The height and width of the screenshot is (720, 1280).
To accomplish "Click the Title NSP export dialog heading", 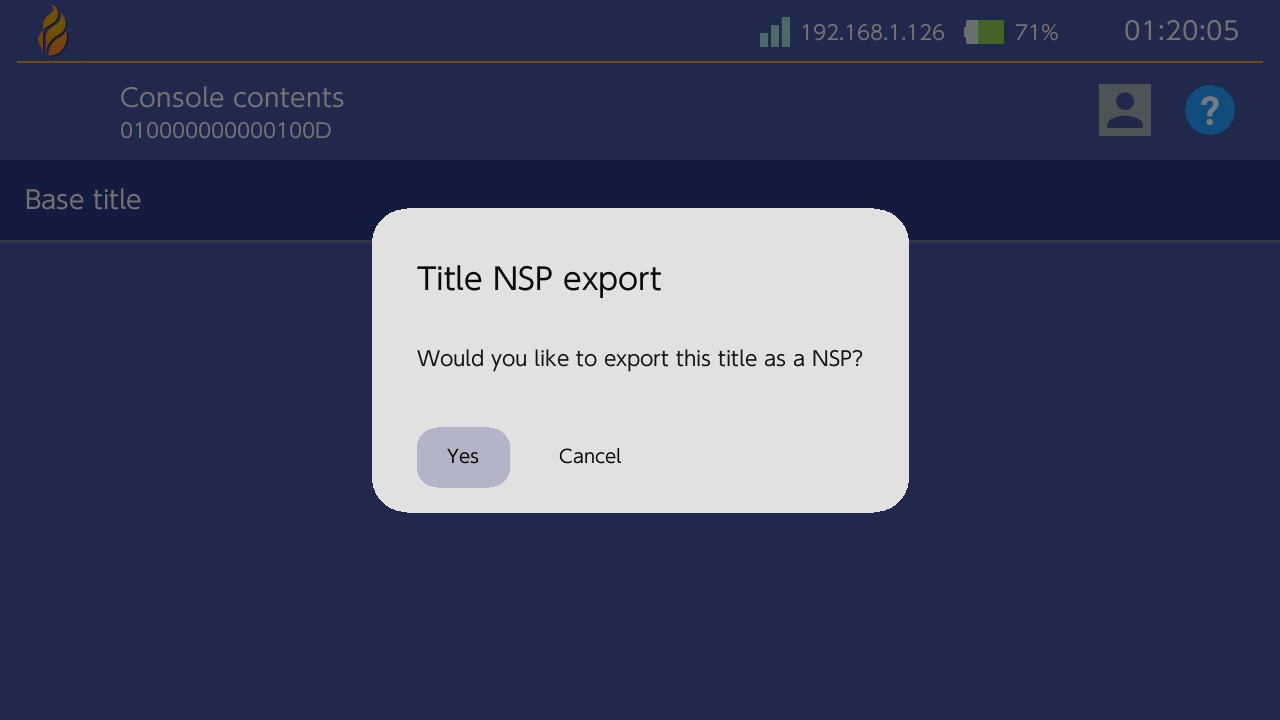I will tap(539, 279).
